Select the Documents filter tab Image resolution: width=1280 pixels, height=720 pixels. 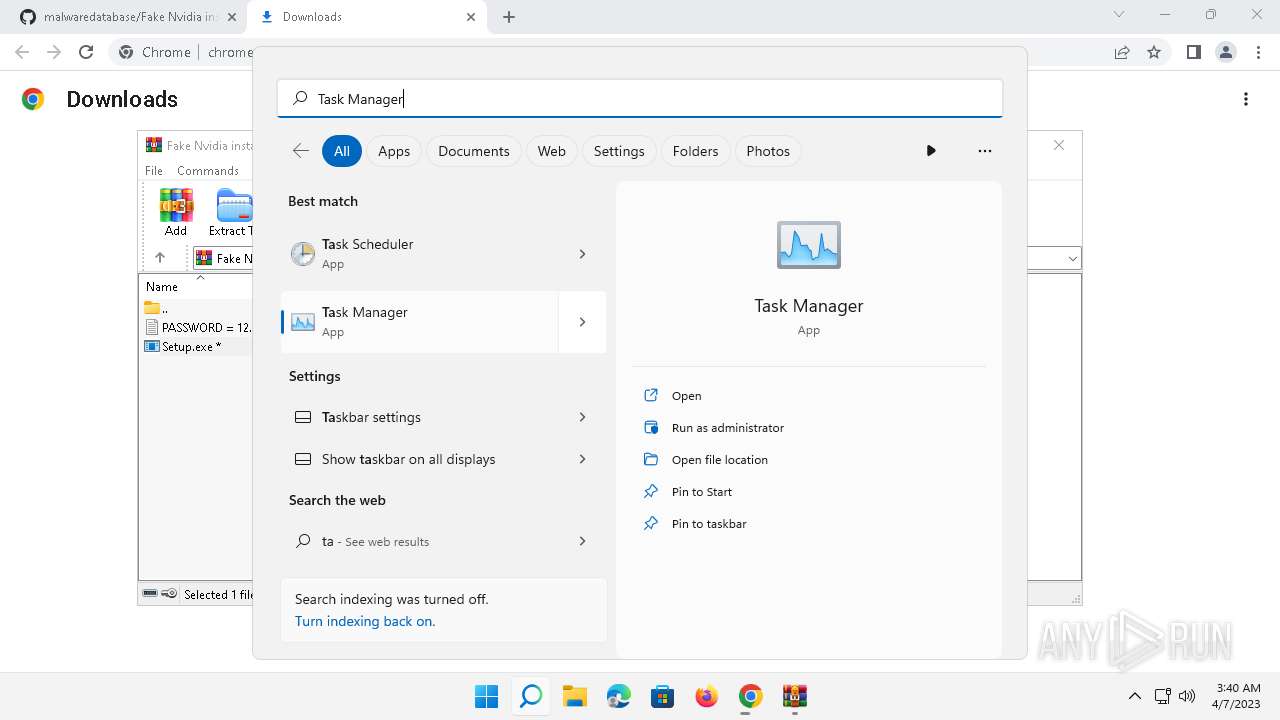pos(474,151)
